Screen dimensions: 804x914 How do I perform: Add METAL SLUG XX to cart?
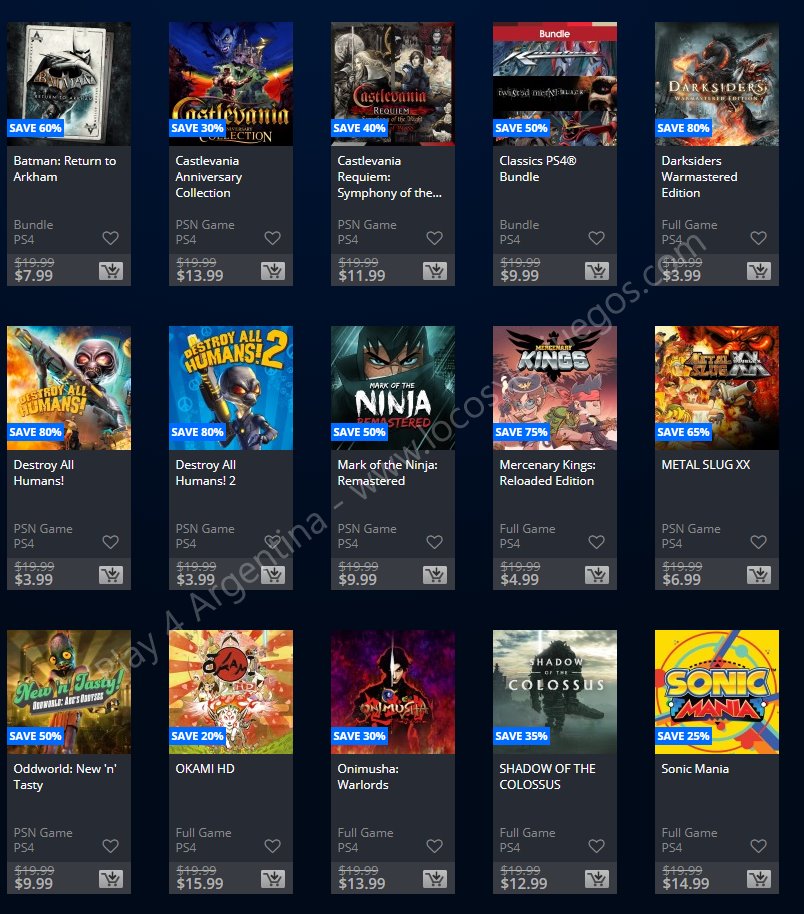click(x=759, y=575)
